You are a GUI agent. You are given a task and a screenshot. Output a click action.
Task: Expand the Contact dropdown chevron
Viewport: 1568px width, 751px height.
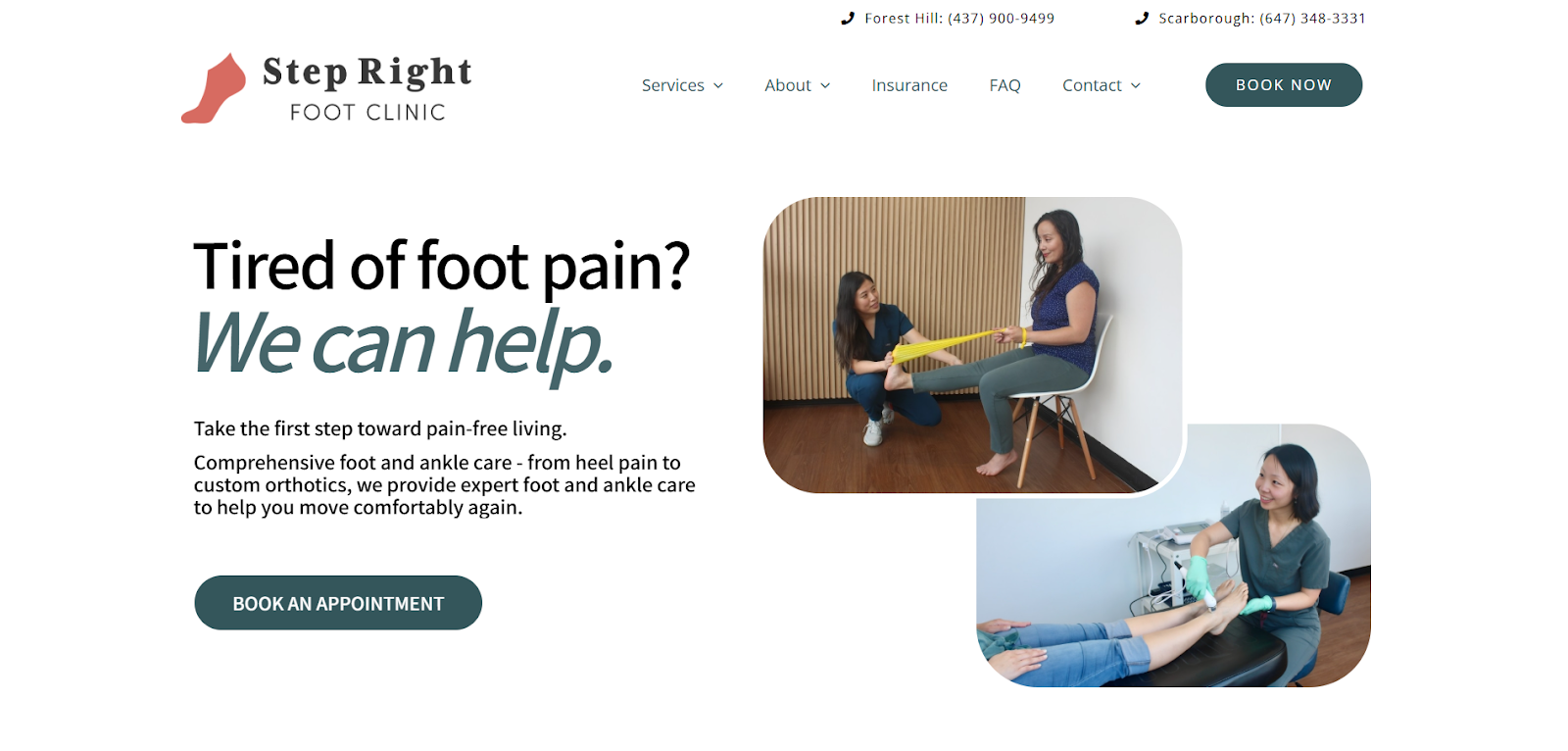pyautogui.click(x=1136, y=86)
